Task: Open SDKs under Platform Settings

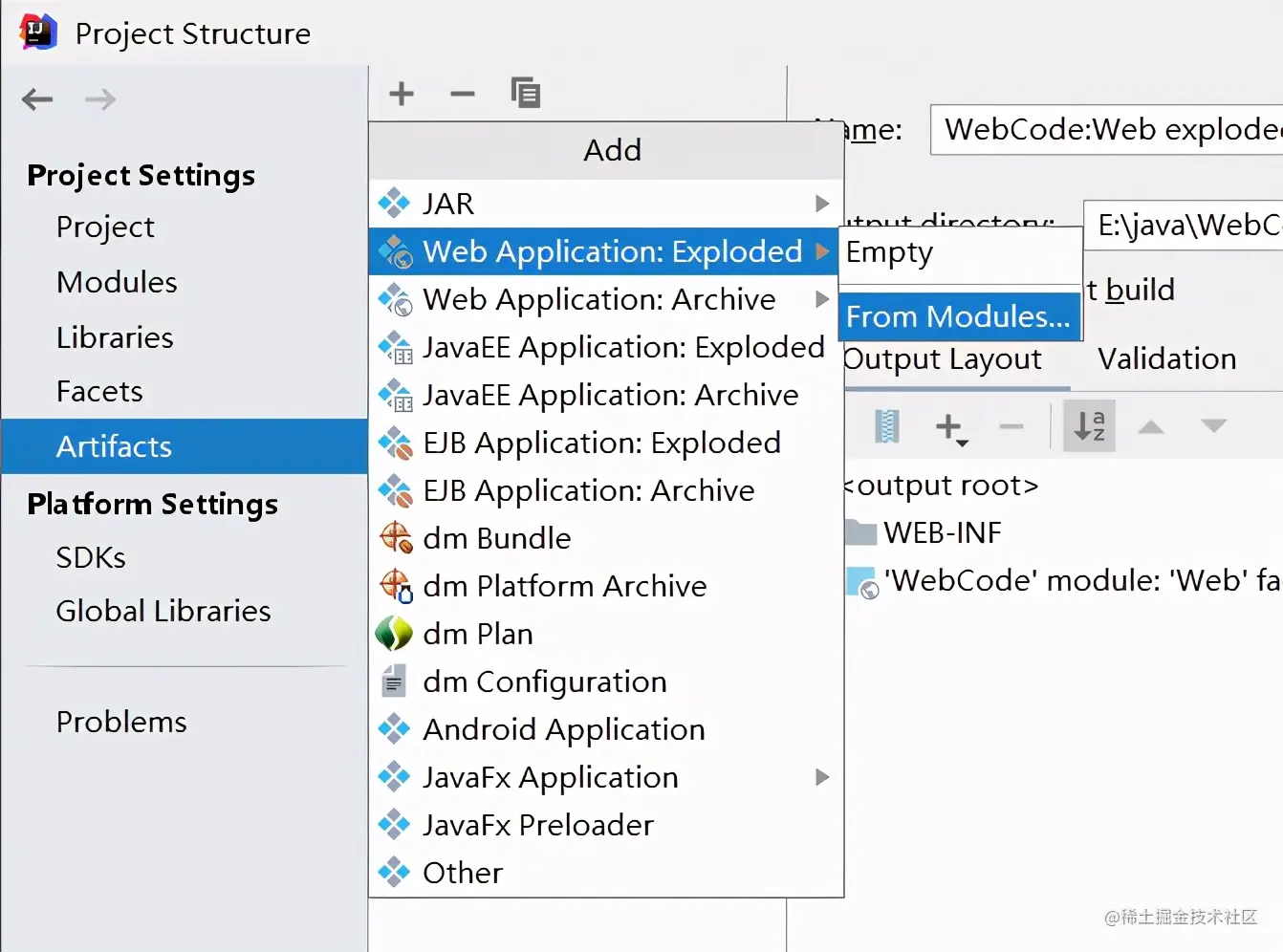Action: [91, 557]
